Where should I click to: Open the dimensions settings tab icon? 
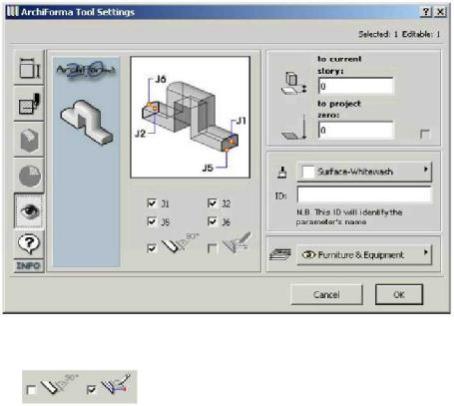[29, 68]
